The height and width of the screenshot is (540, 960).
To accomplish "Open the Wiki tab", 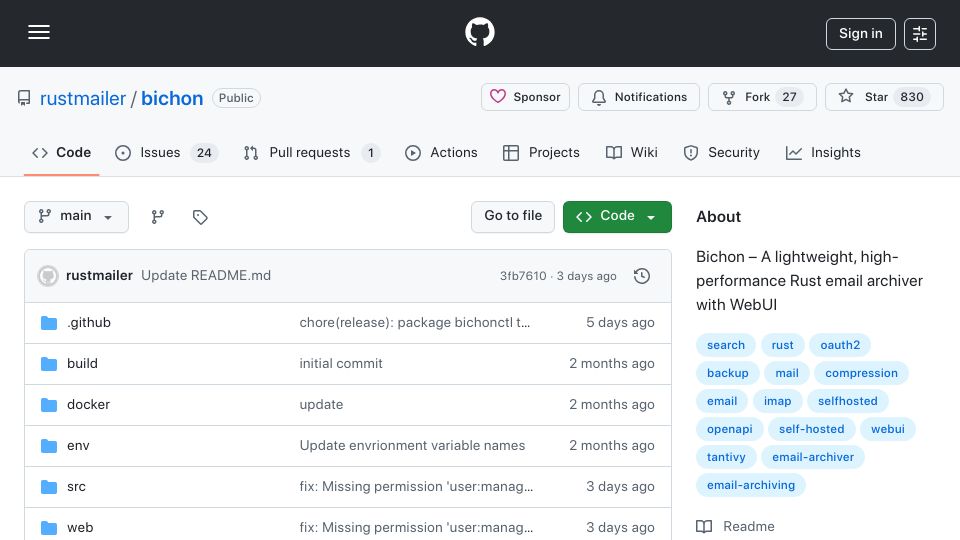I will click(x=632, y=152).
